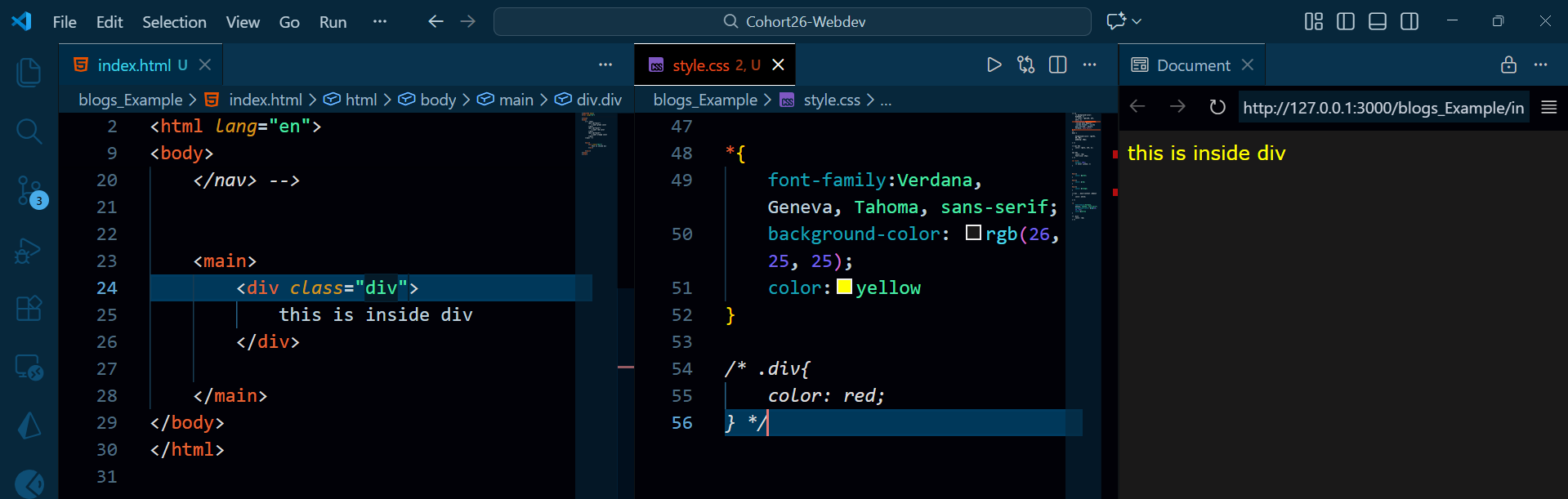Close the index.html tab

tap(205, 65)
